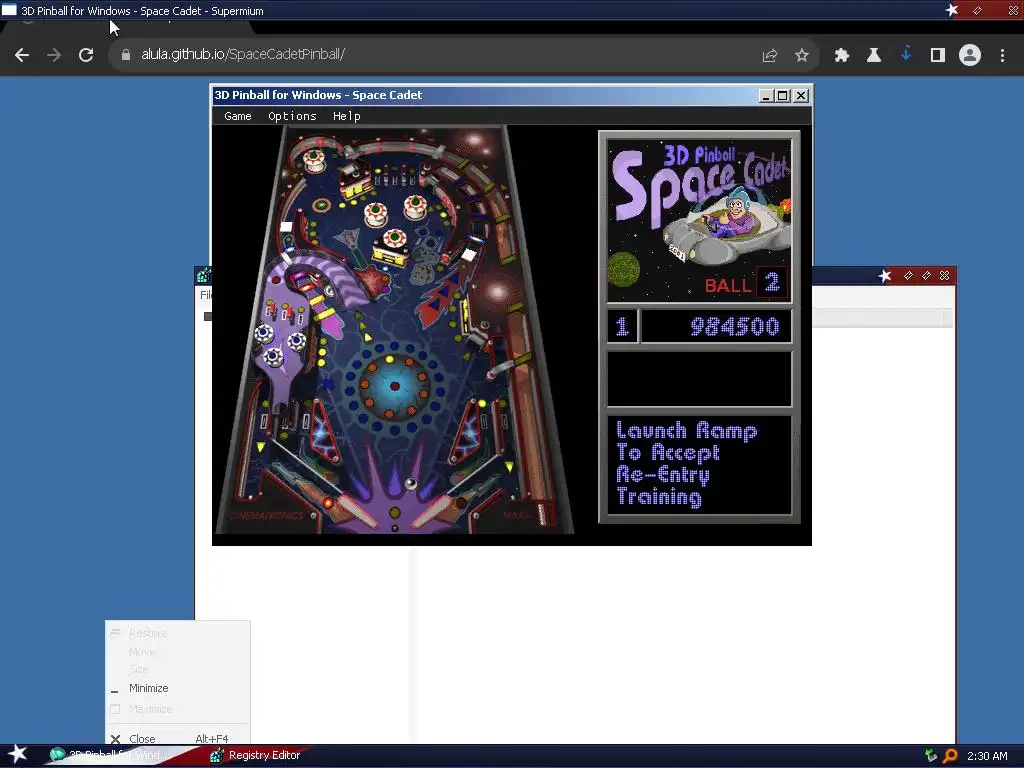The height and width of the screenshot is (768, 1024).
Task: Click the right flipper on the table
Action: [434, 513]
